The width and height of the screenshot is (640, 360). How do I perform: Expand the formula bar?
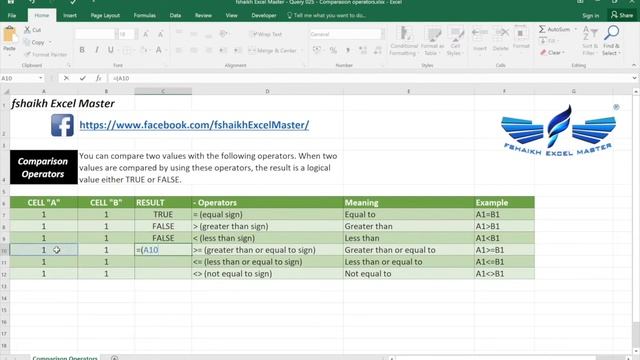[x=634, y=78]
